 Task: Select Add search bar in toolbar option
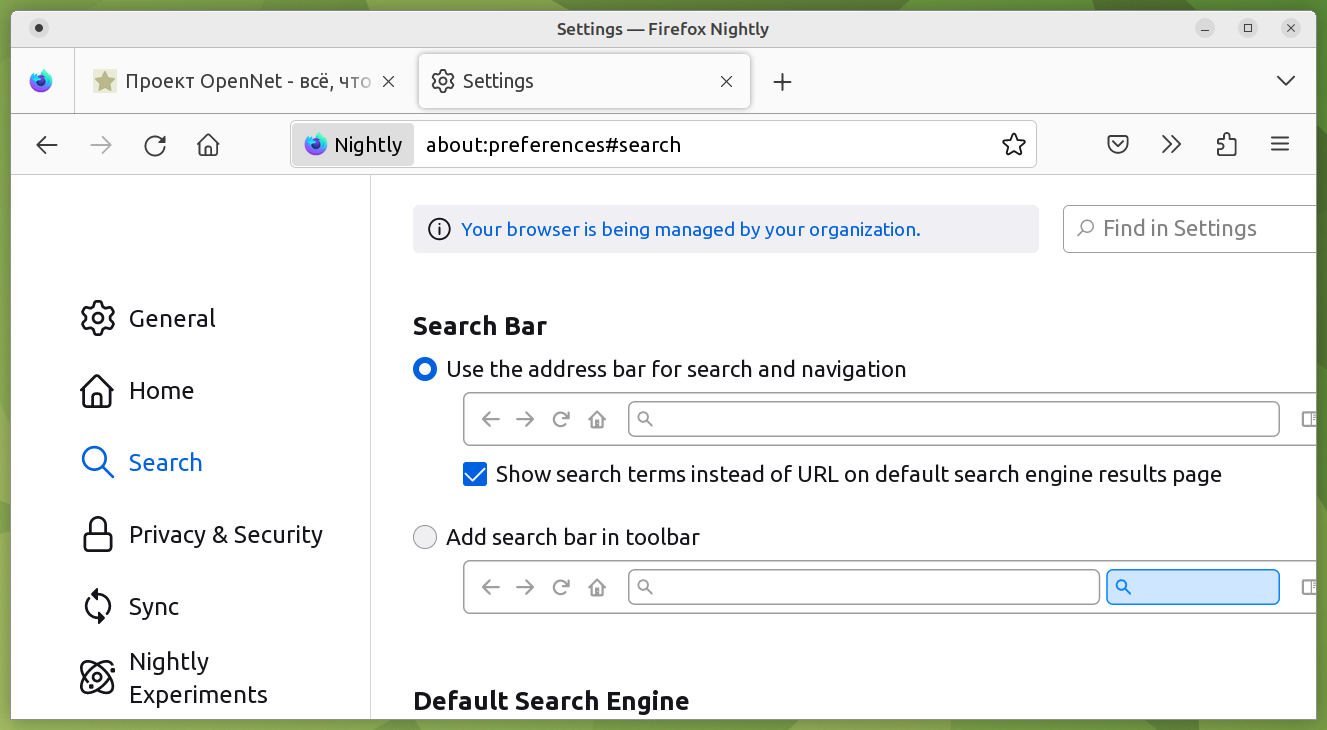coord(425,538)
